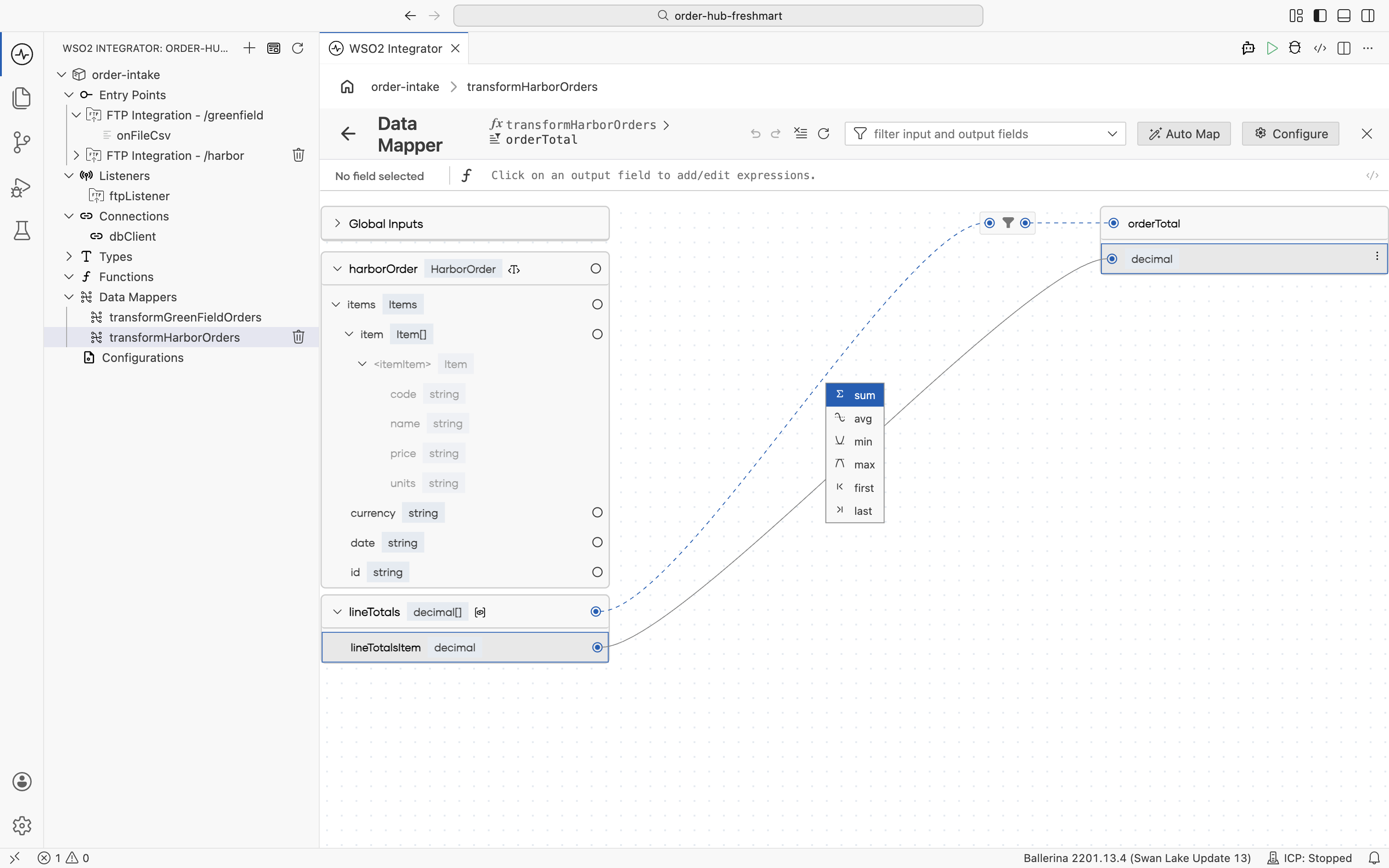Screen dimensions: 1389x868
Task: Redo mapping change
Action: (775, 134)
